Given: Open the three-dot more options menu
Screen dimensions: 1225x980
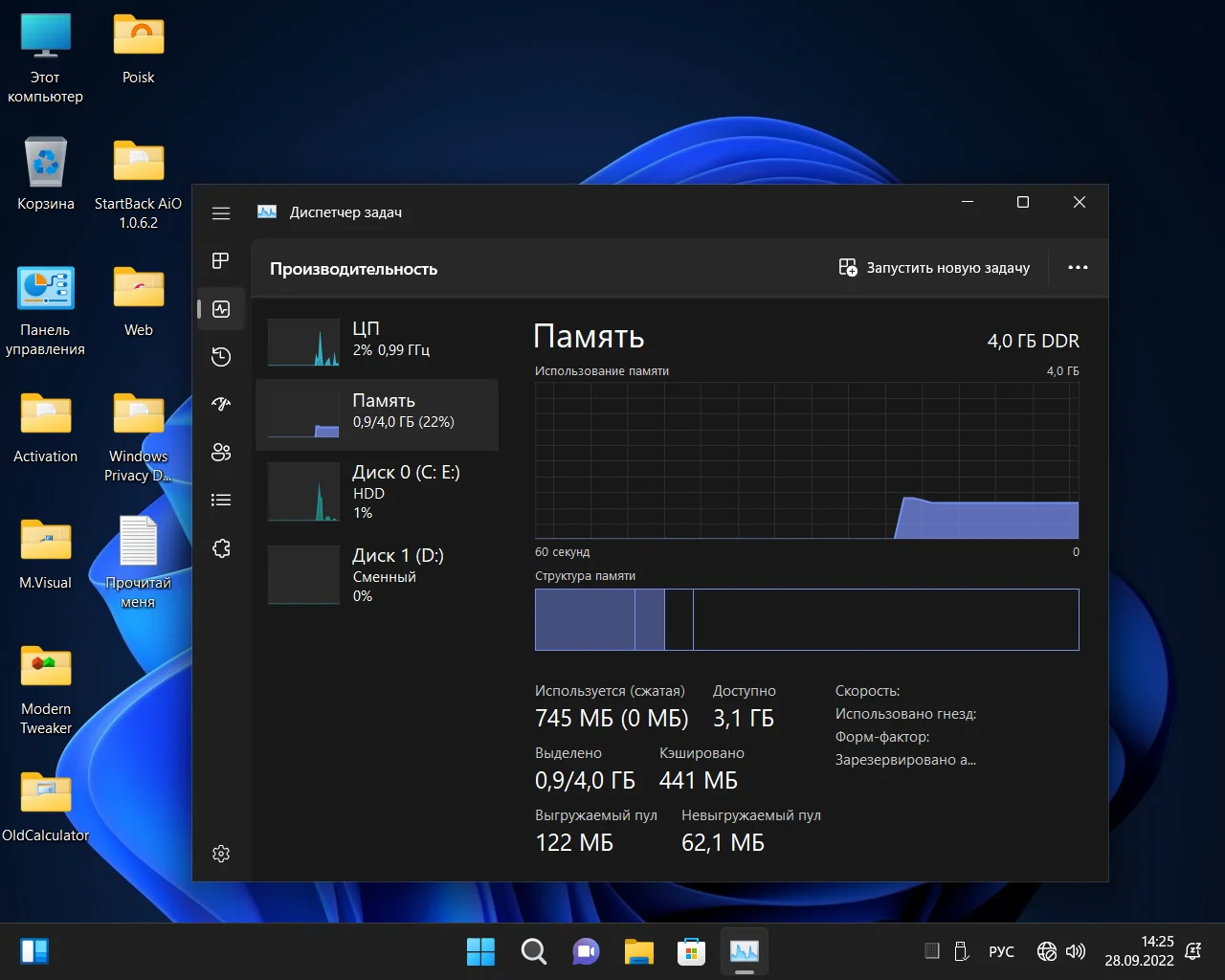Looking at the screenshot, I should (x=1078, y=268).
